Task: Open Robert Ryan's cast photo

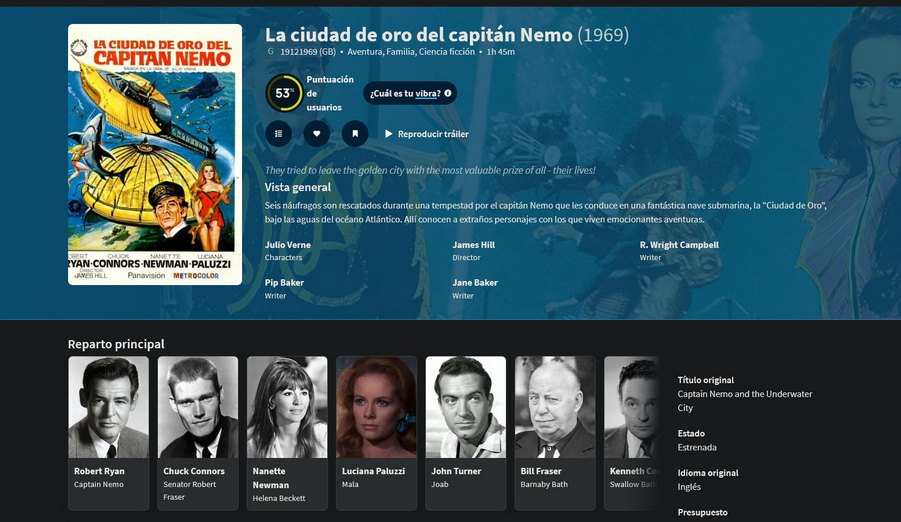Action: pyautogui.click(x=109, y=407)
